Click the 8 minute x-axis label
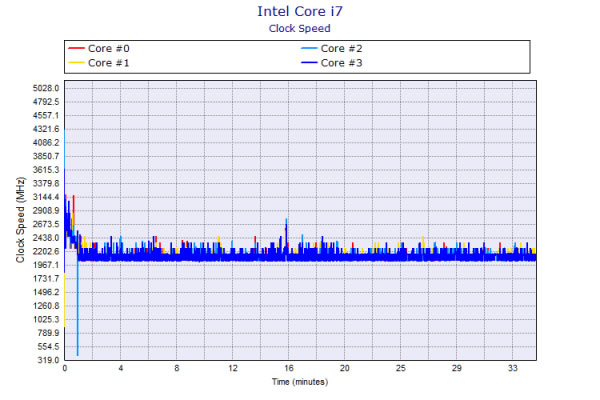 pyautogui.click(x=176, y=368)
